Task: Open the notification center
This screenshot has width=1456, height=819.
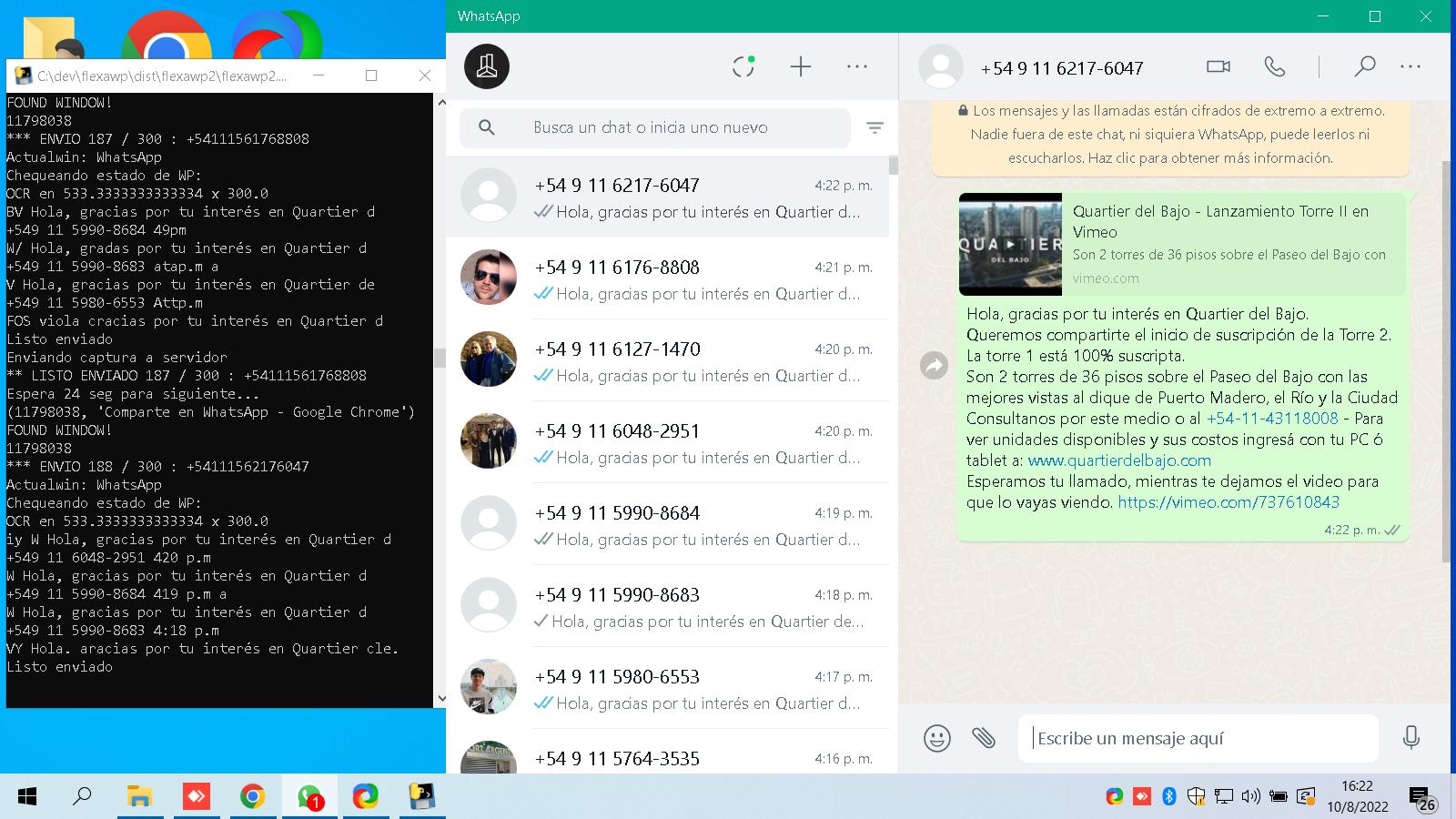Action: (x=1422, y=799)
